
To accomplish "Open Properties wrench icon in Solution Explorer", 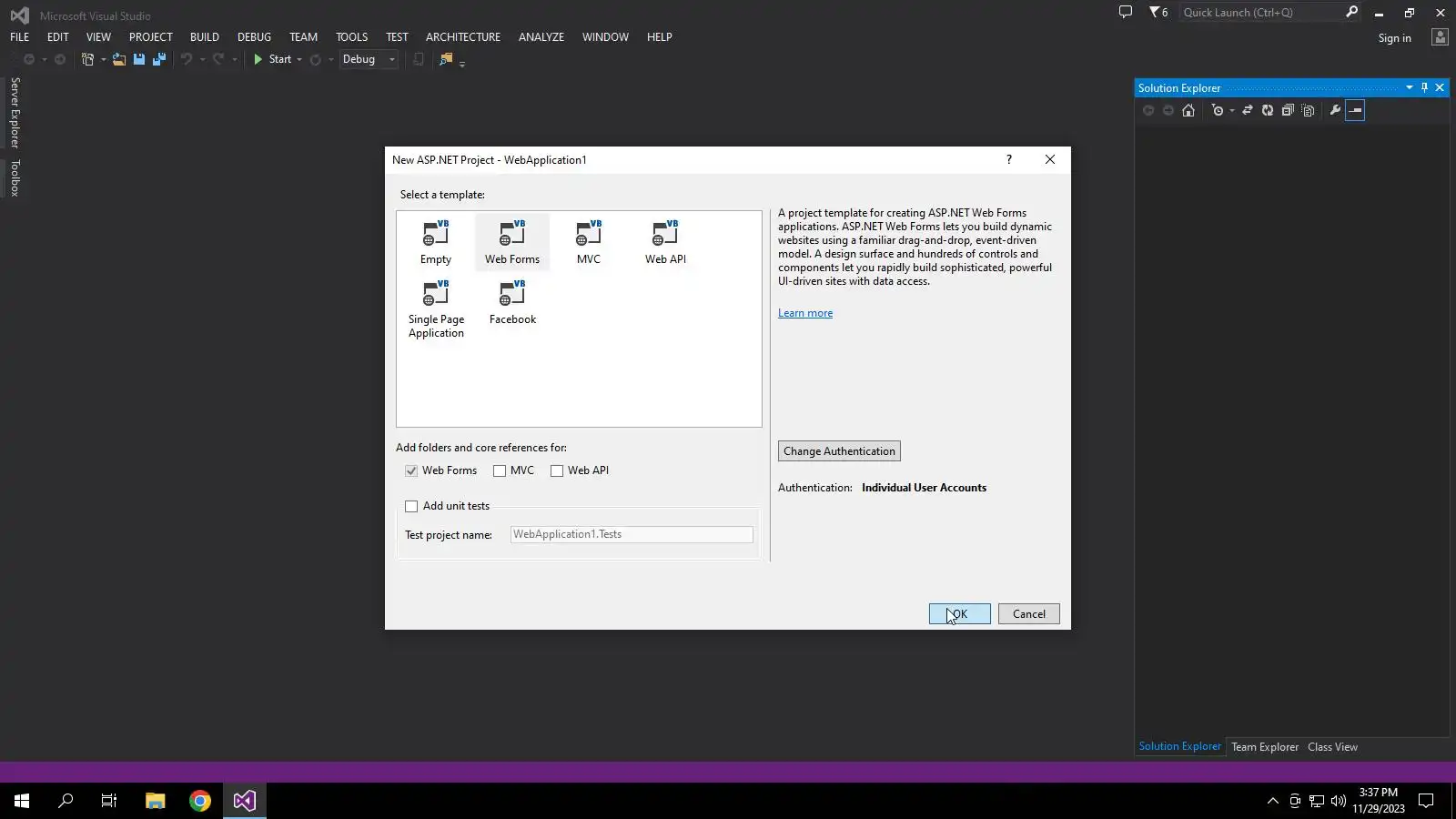I will tap(1335, 110).
